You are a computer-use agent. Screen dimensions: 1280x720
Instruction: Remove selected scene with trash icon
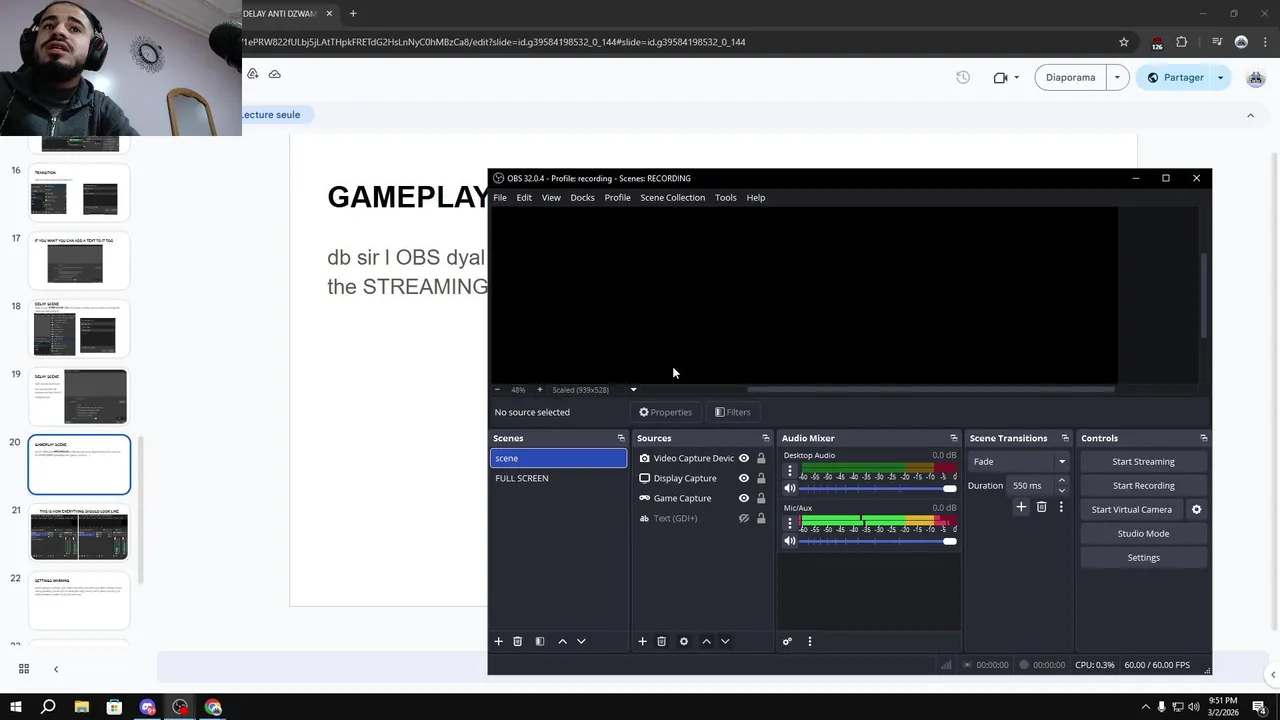click(517, 641)
